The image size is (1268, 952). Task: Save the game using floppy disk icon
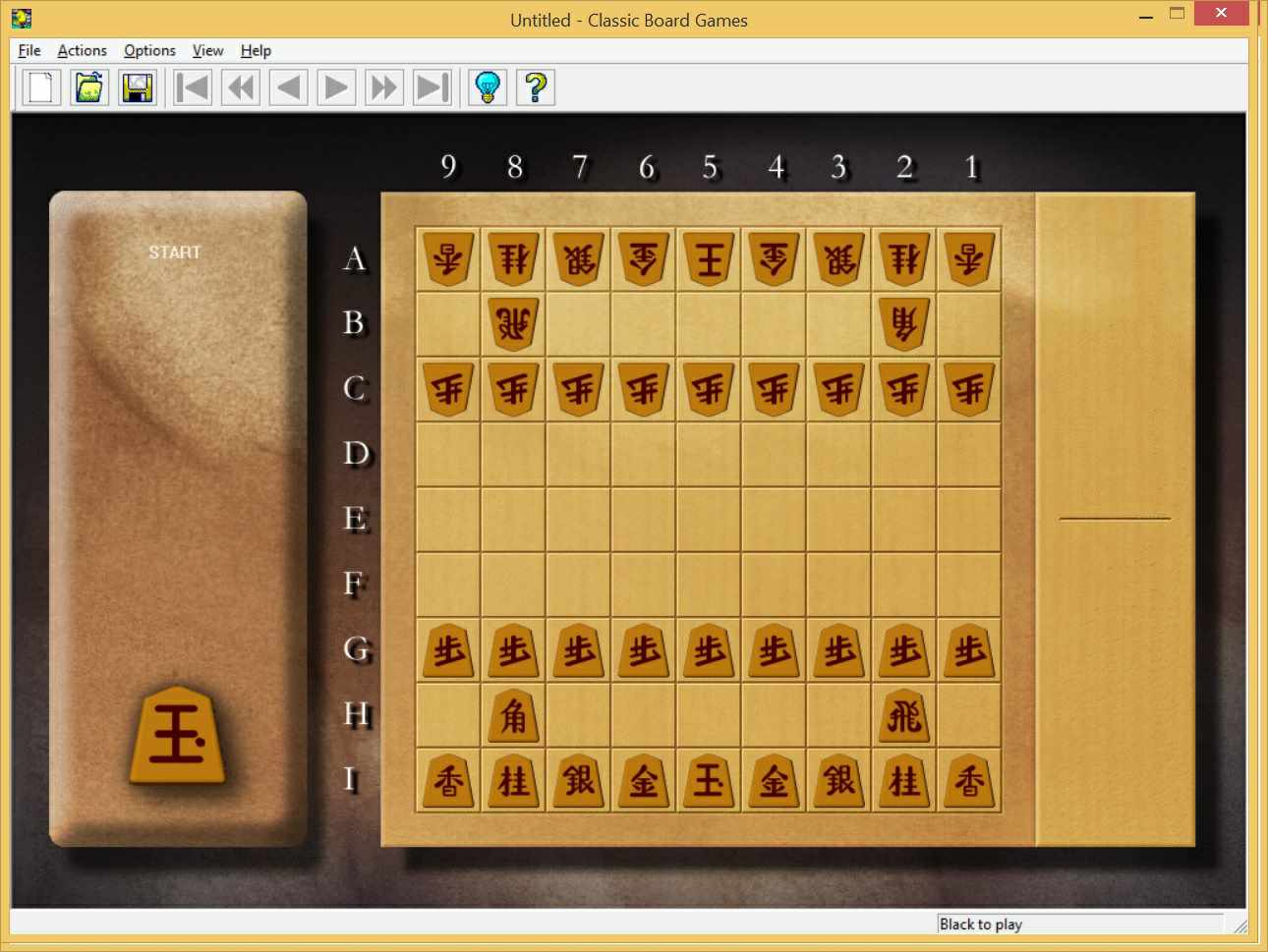point(138,87)
